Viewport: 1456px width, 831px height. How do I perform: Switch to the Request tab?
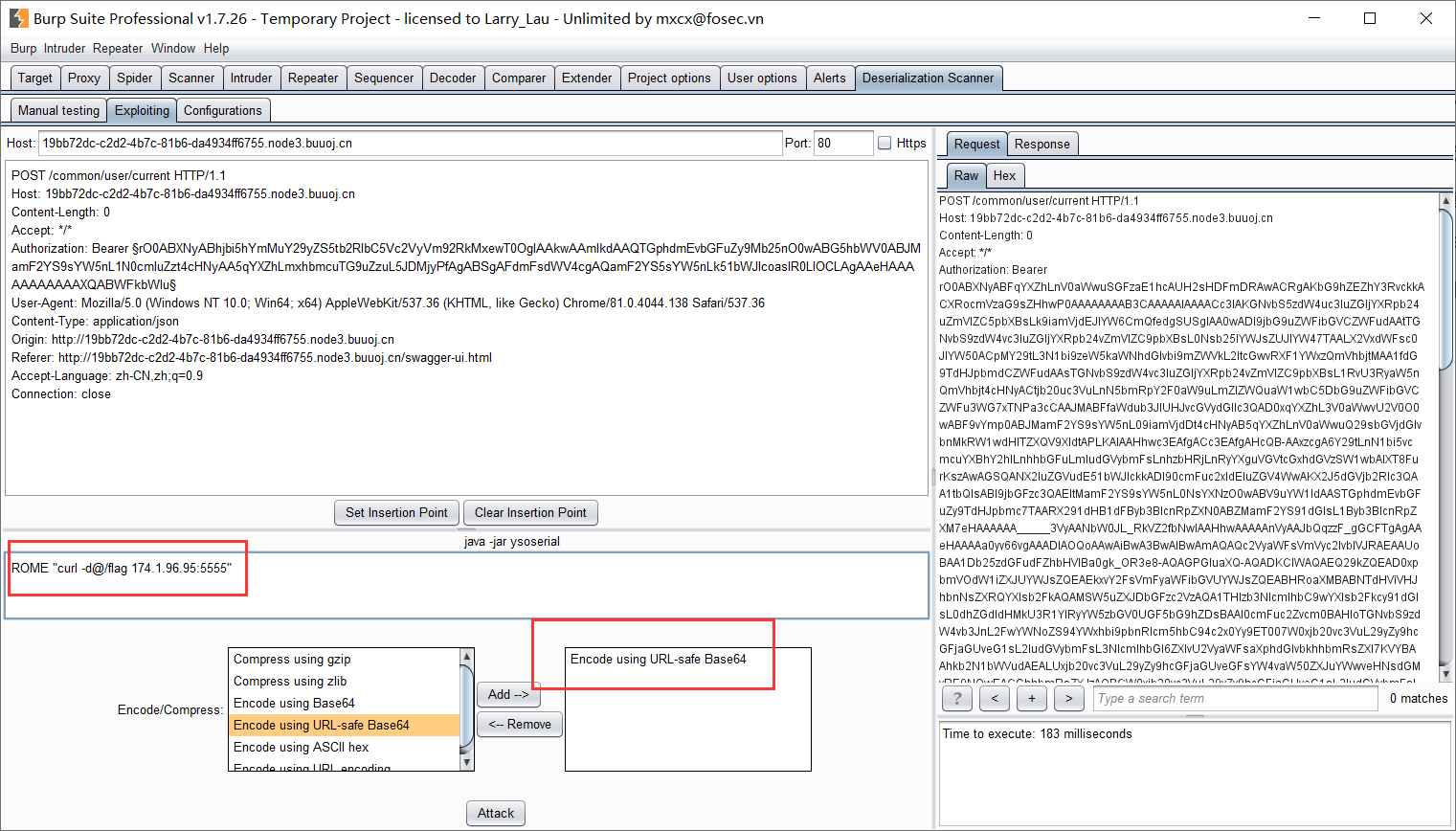tap(976, 144)
